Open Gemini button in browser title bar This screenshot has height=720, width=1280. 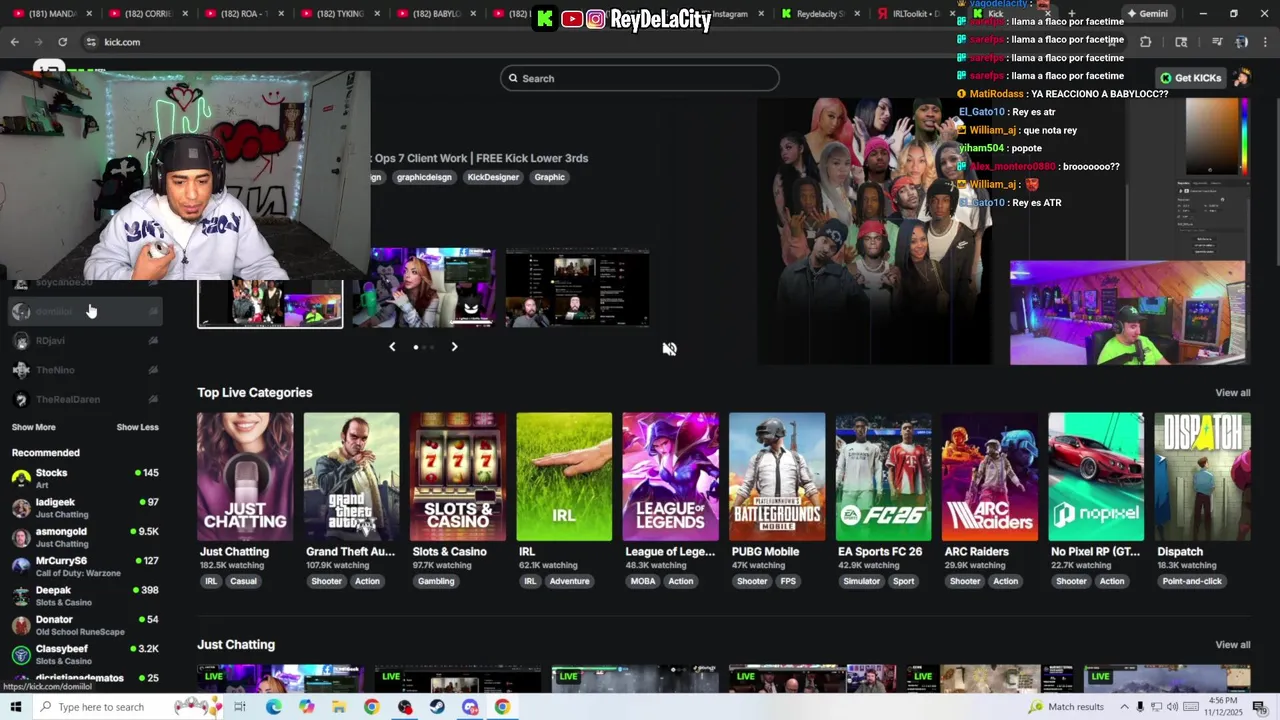(1147, 14)
